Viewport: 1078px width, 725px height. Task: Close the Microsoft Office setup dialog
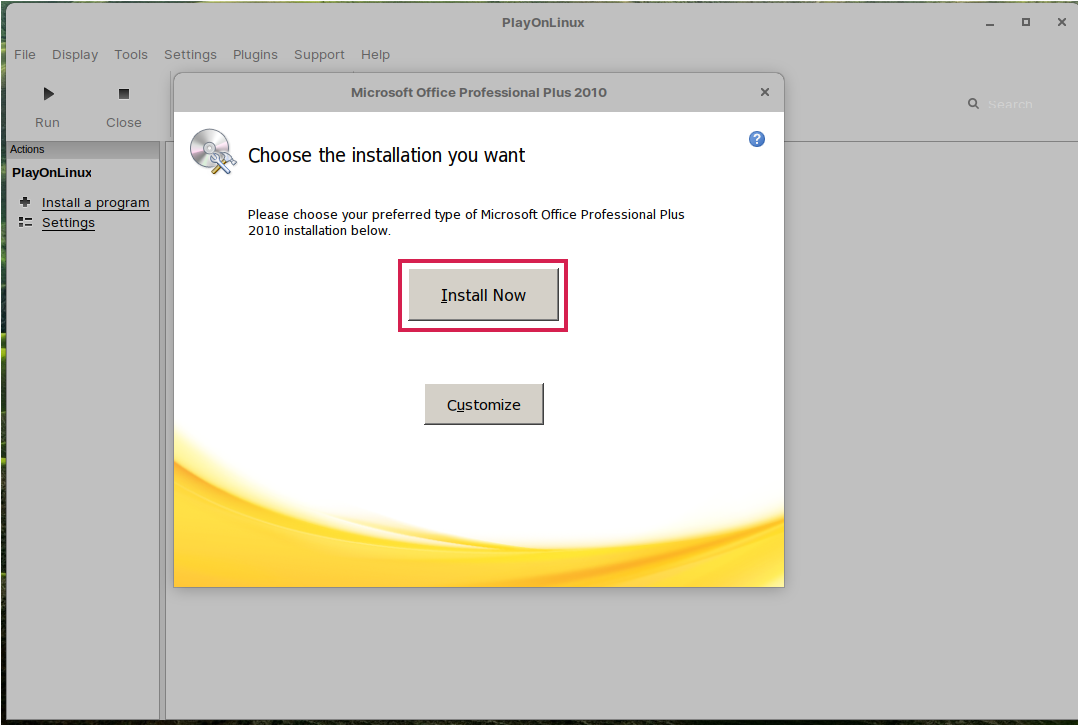pyautogui.click(x=764, y=92)
